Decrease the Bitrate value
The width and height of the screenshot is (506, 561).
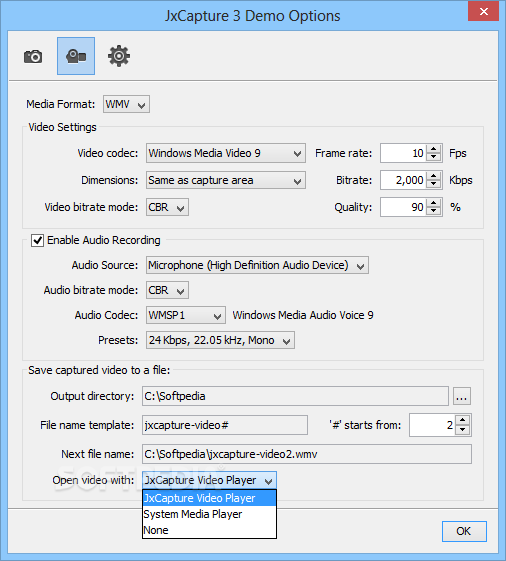coord(434,184)
